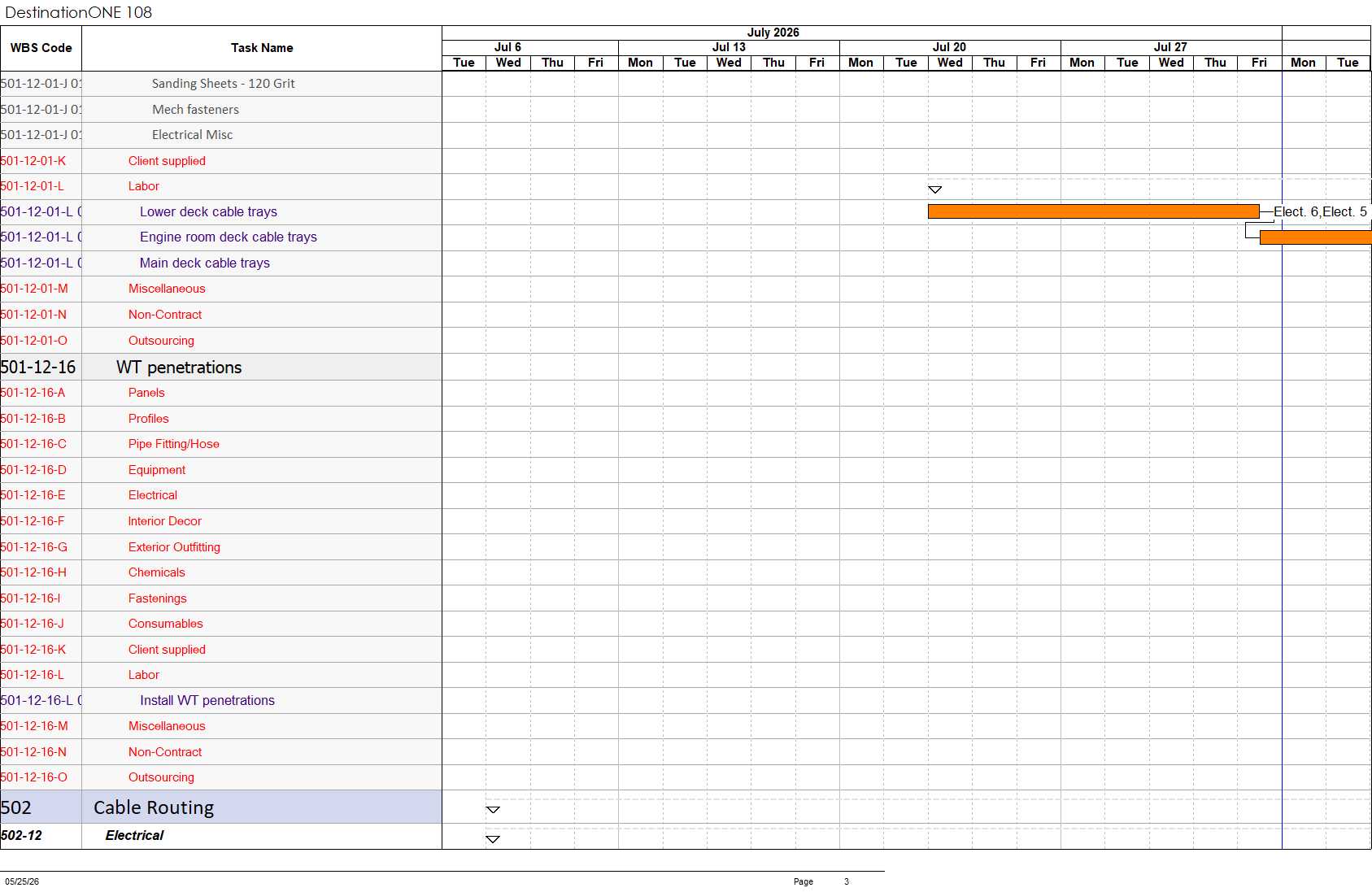Select the Exterior Outfitting task
This screenshot has width=1372, height=892.
(174, 547)
